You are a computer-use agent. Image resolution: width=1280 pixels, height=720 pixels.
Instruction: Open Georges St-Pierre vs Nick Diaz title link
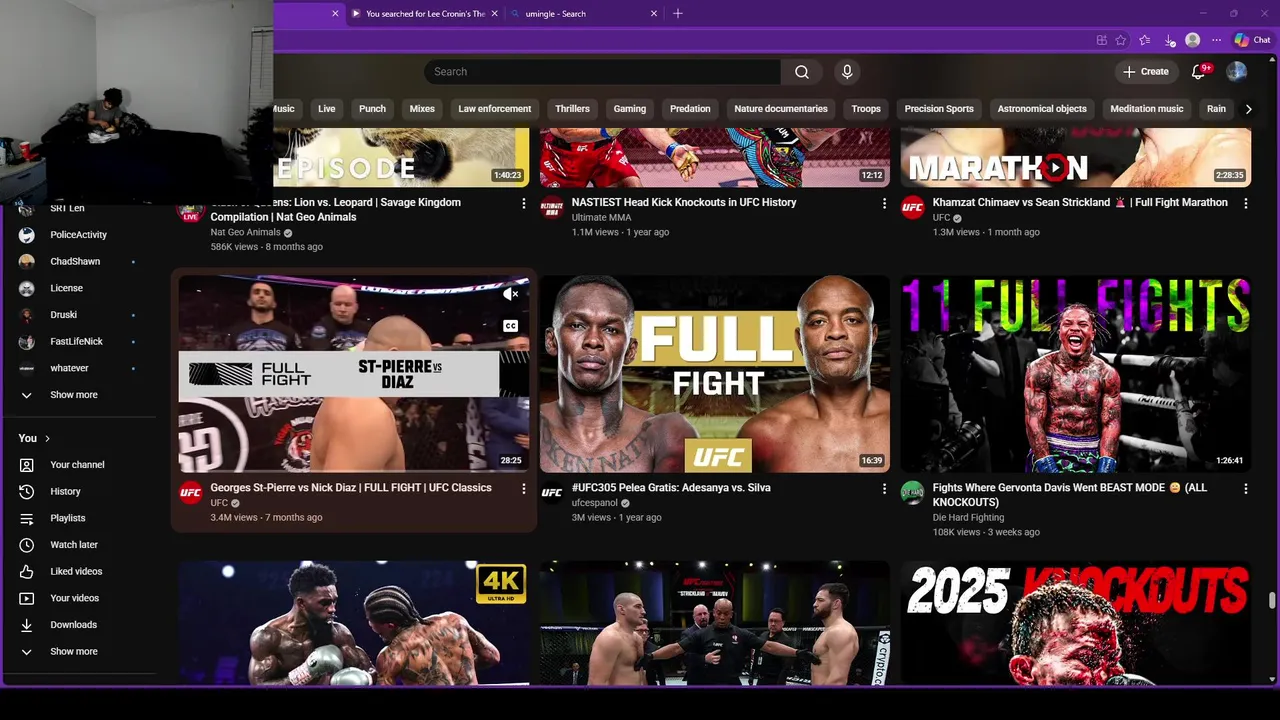tap(351, 488)
